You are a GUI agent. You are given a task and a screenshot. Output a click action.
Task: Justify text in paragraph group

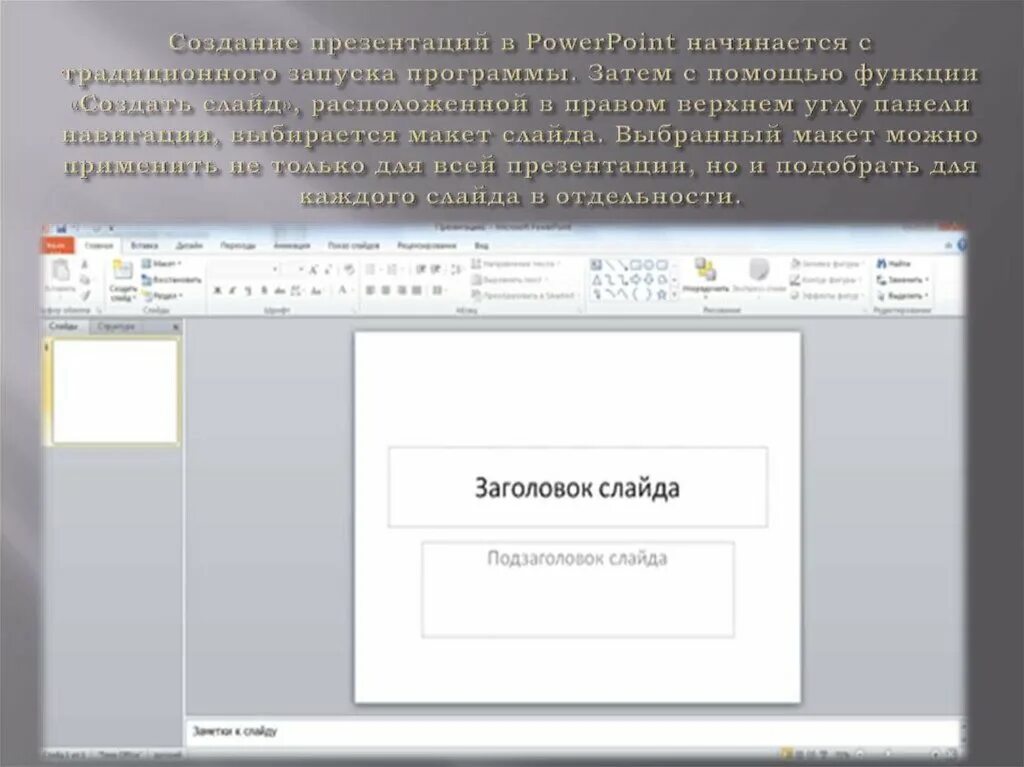(417, 291)
